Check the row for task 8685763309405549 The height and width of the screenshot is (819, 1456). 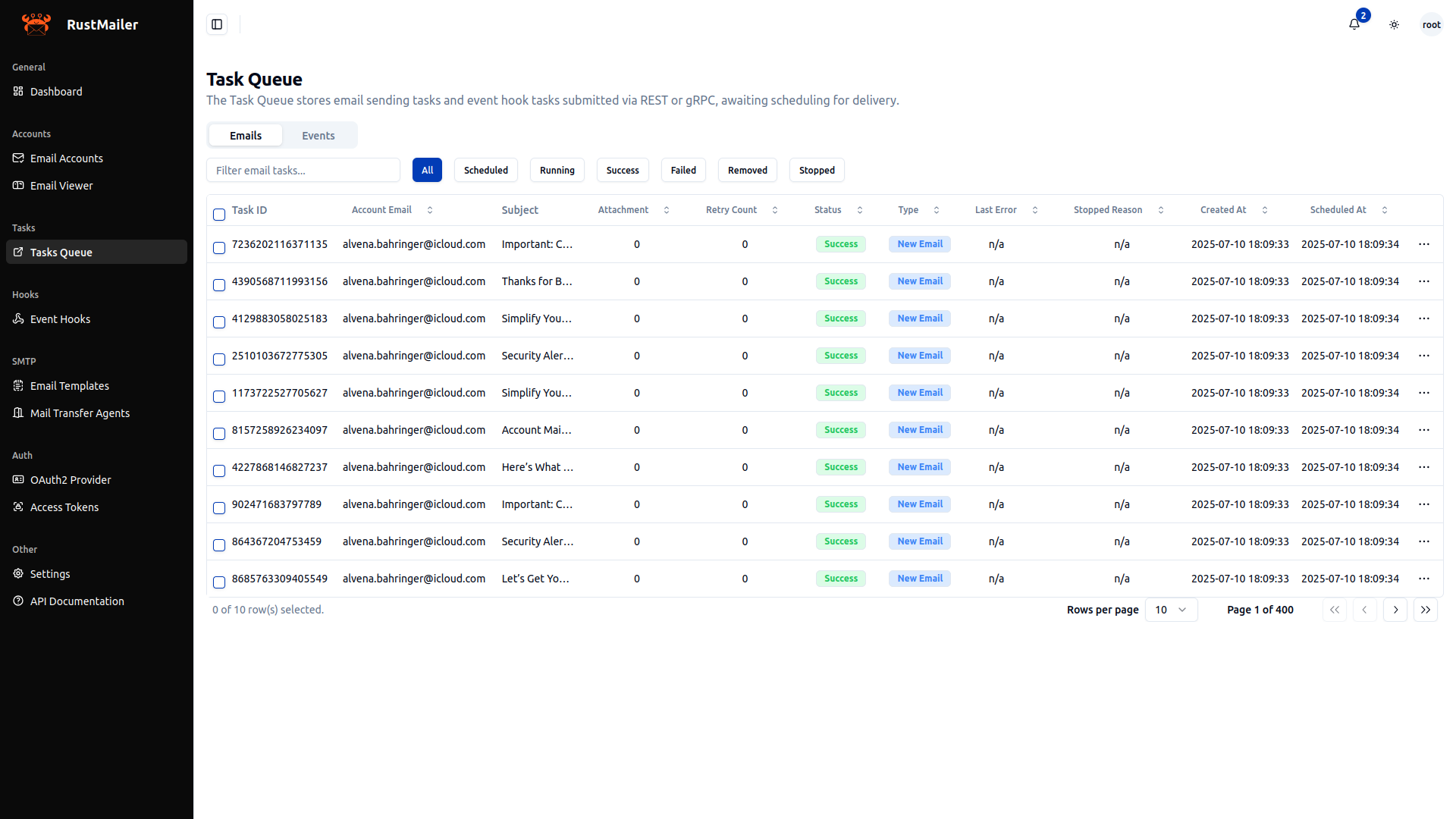coord(219,582)
